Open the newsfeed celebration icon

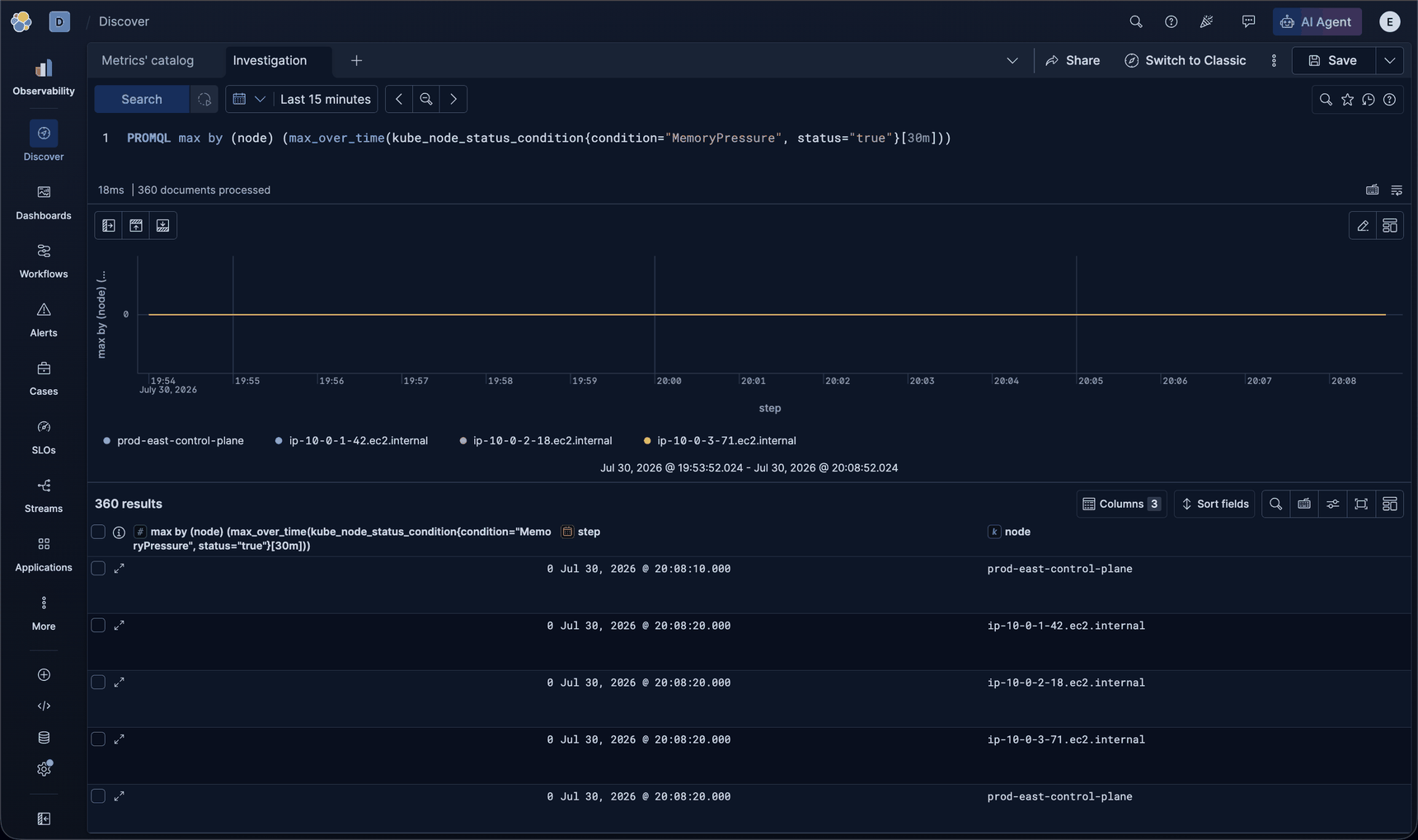(1206, 21)
